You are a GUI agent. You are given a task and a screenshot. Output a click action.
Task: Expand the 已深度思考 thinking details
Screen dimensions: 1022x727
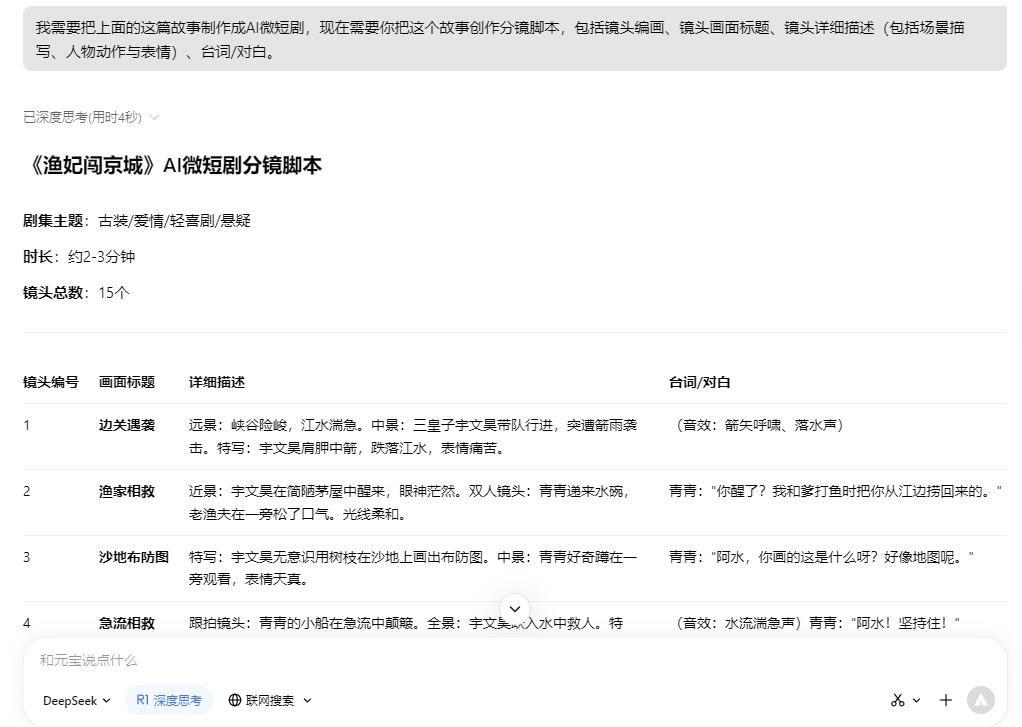coord(91,117)
